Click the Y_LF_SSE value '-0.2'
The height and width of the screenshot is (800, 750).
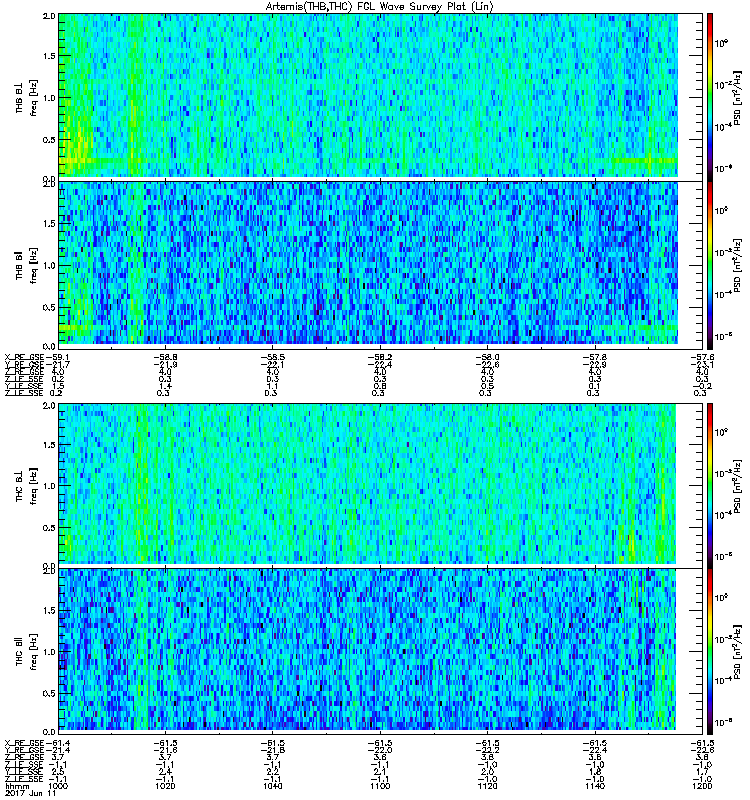(702, 386)
